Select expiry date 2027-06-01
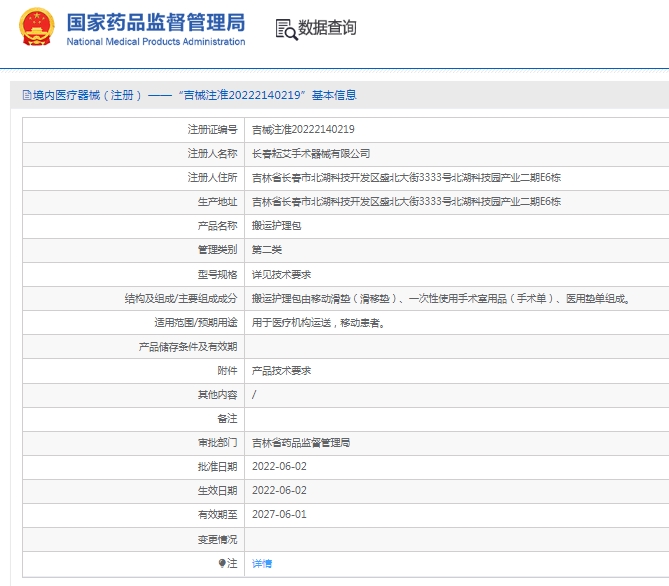Viewport: 669px width, 586px height. (x=279, y=514)
